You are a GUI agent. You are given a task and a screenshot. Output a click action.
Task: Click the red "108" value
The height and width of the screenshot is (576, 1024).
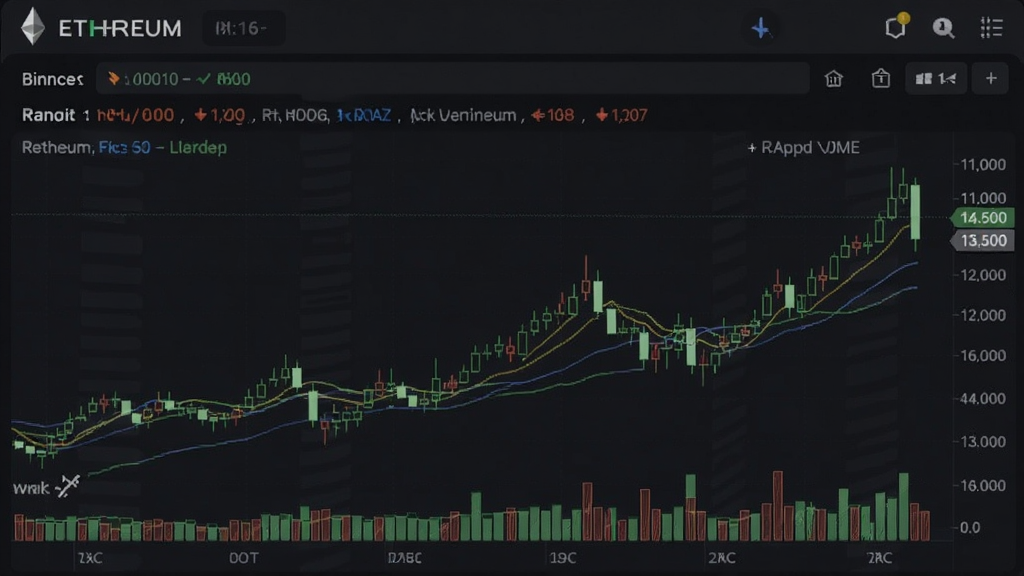point(553,116)
